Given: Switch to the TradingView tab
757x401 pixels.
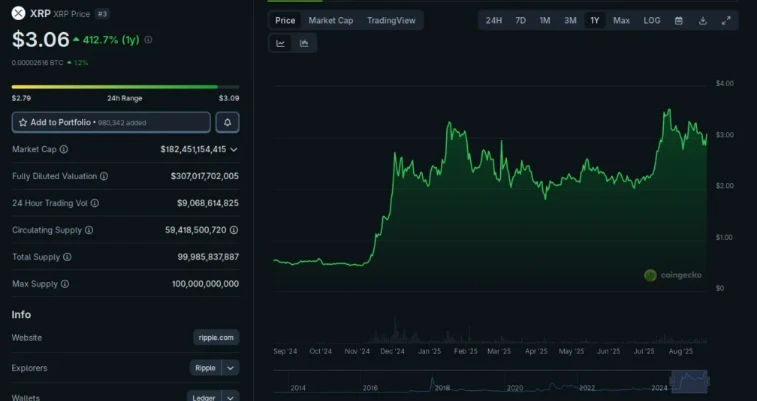Looking at the screenshot, I should [x=391, y=21].
